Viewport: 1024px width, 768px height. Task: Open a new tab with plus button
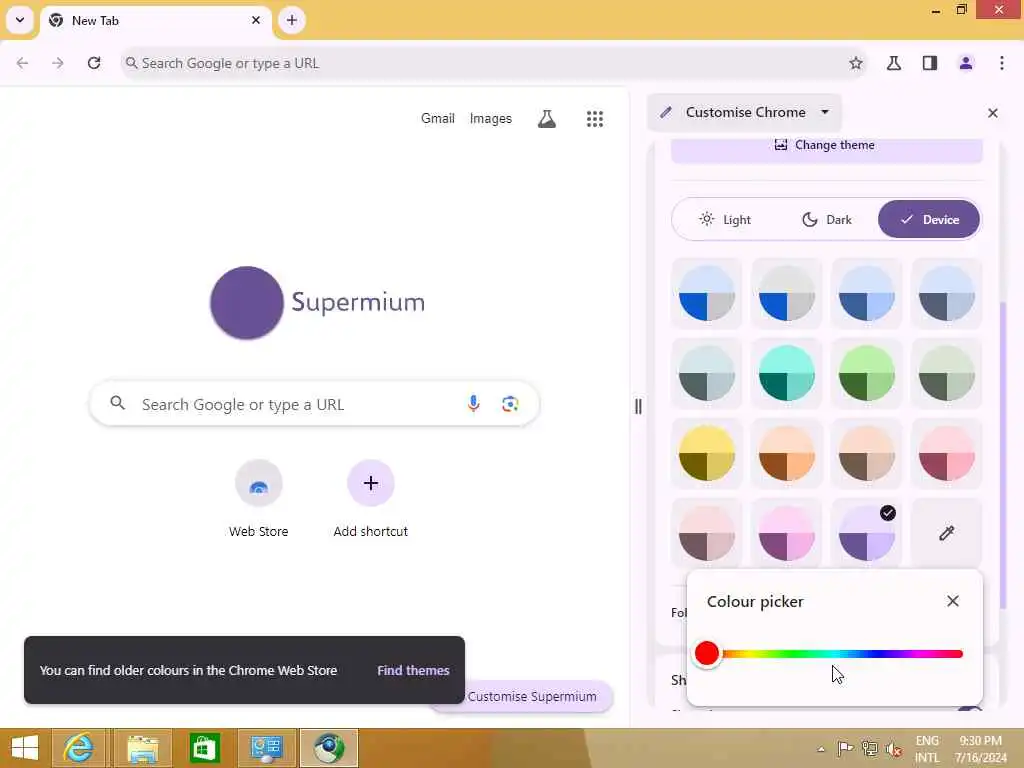click(292, 20)
